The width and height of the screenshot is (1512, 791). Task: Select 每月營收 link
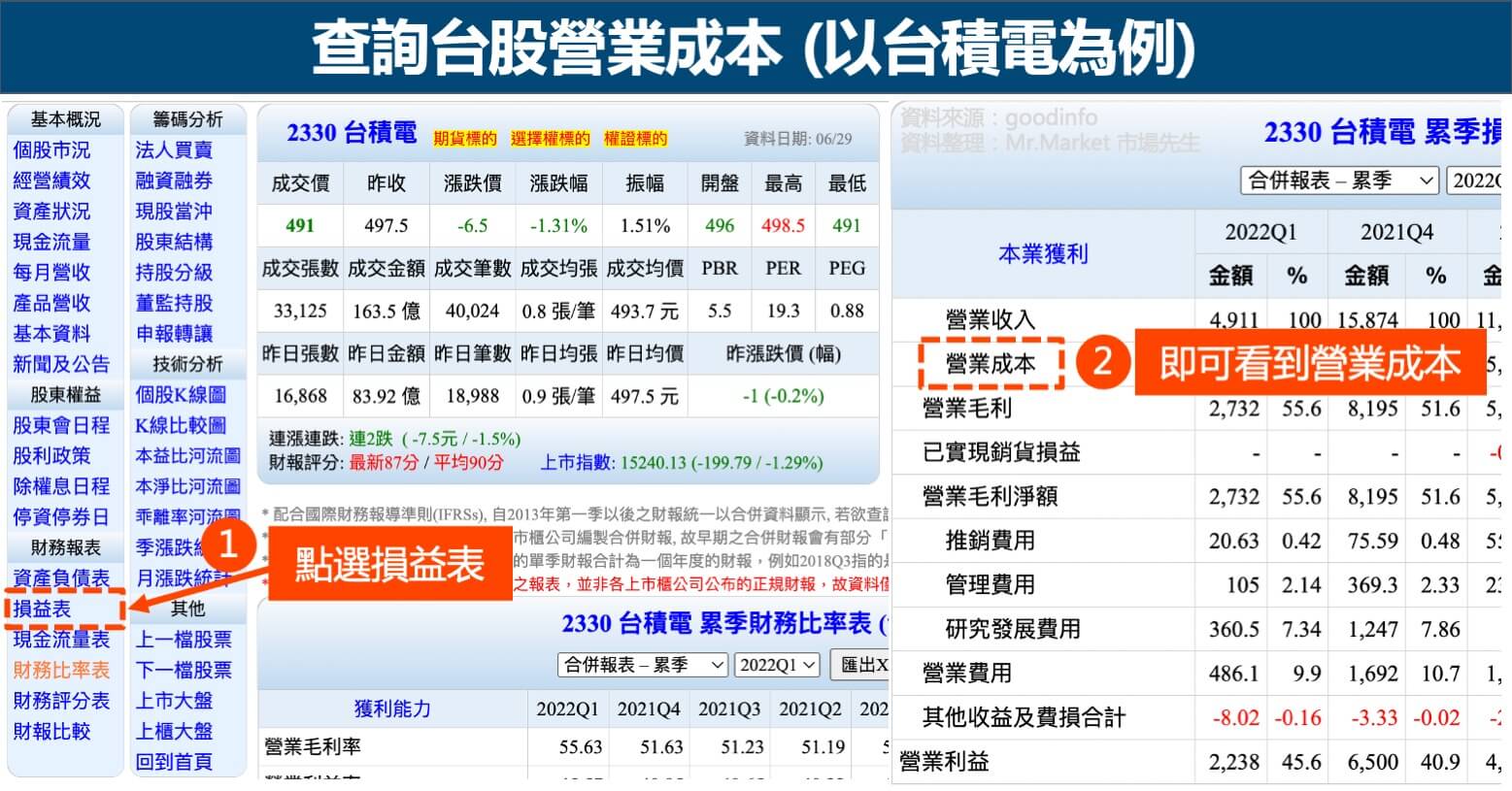(51, 273)
